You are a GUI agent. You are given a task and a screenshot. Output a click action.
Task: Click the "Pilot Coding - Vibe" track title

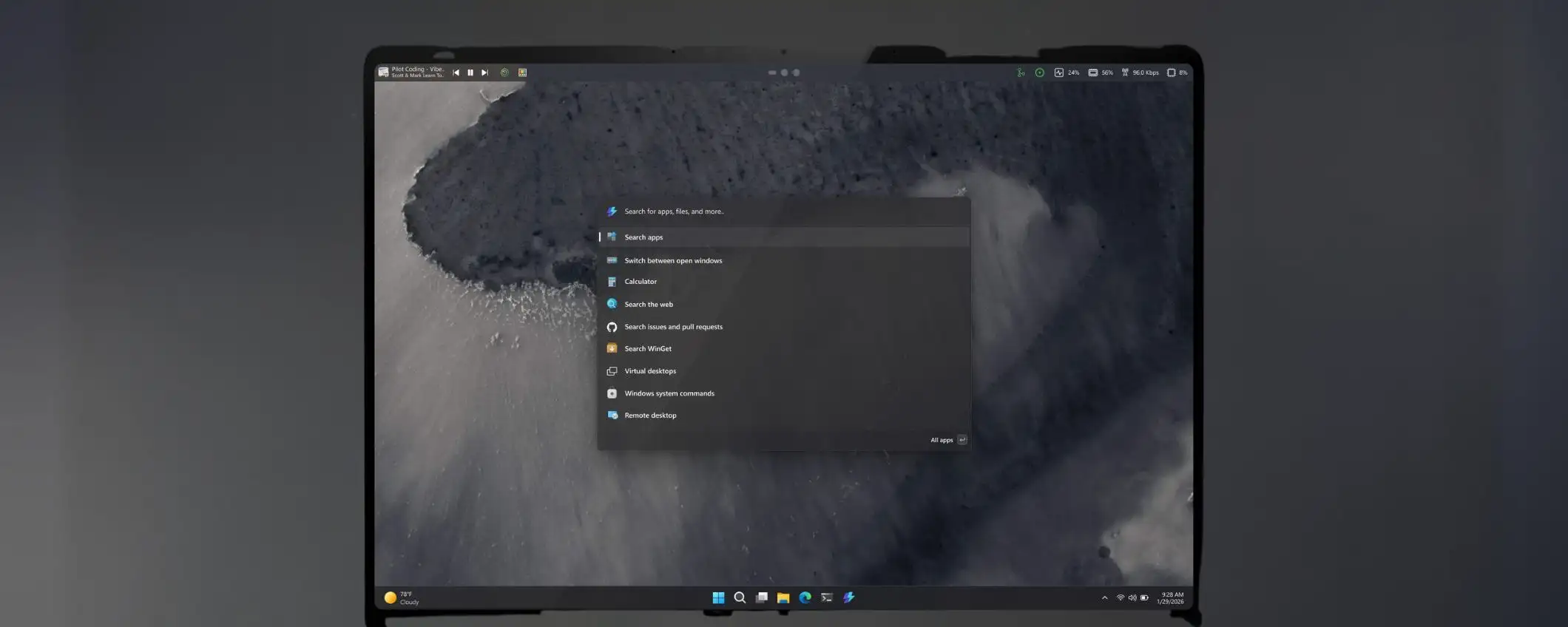coord(418,70)
